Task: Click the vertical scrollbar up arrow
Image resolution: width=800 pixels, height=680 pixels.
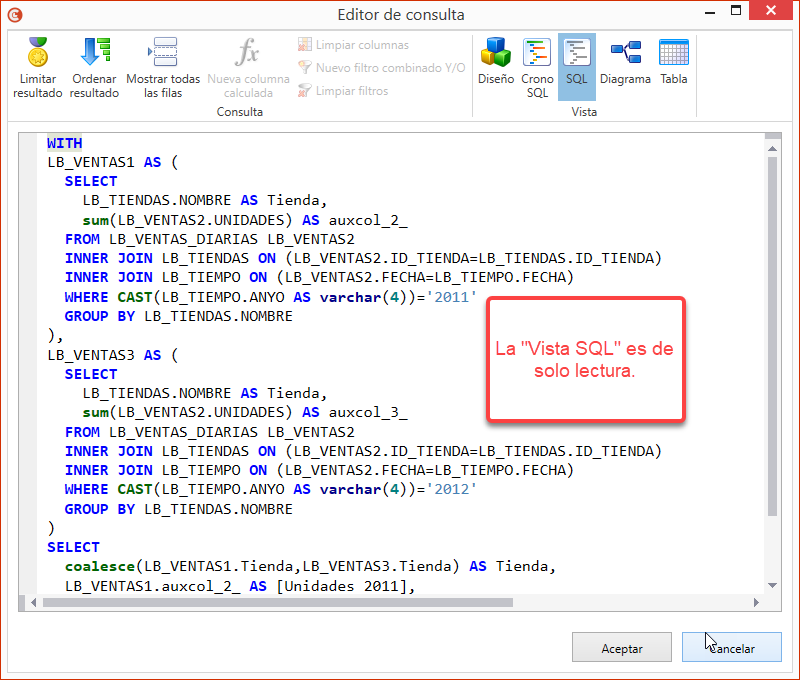Action: tap(770, 150)
